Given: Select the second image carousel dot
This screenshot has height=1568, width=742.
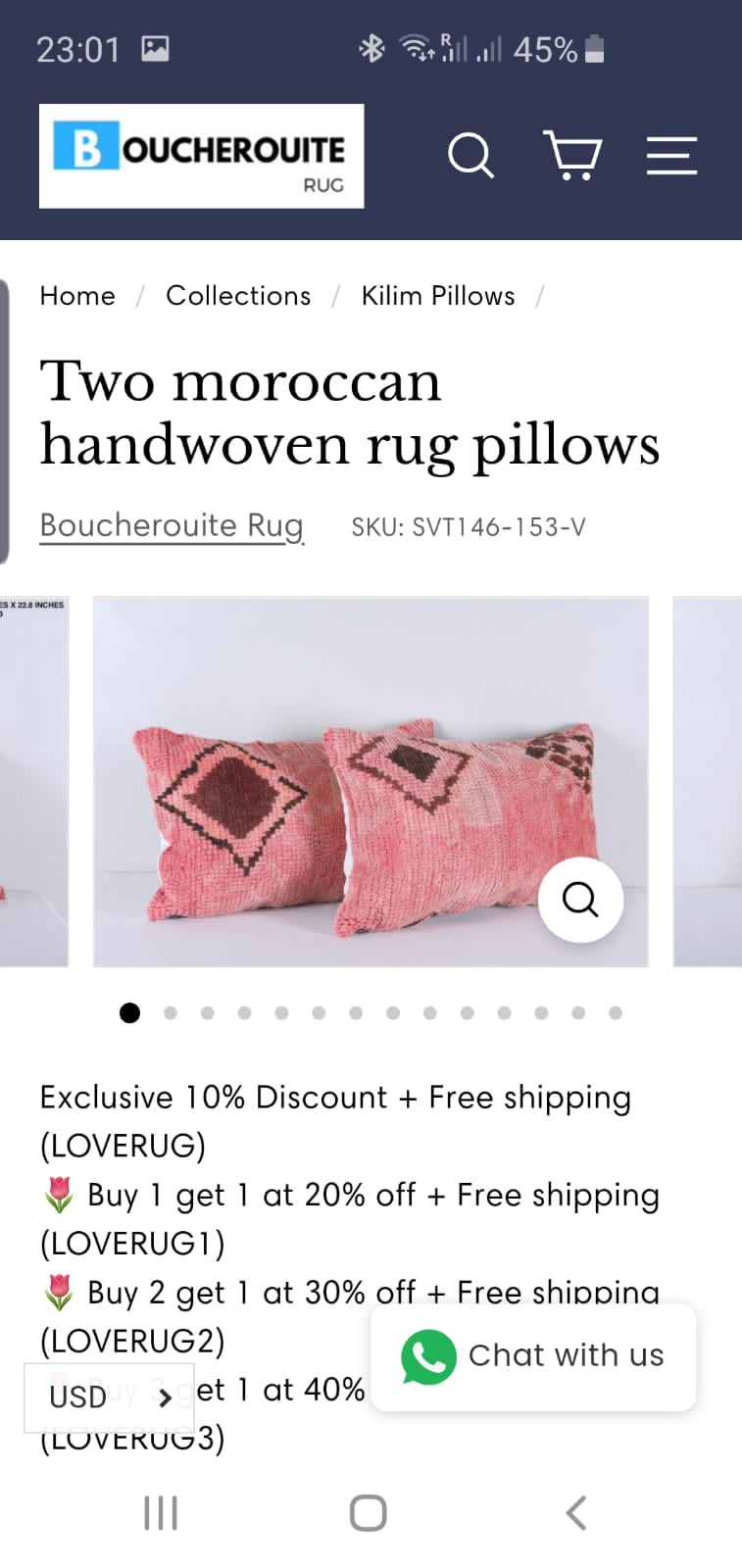Looking at the screenshot, I should (171, 1013).
